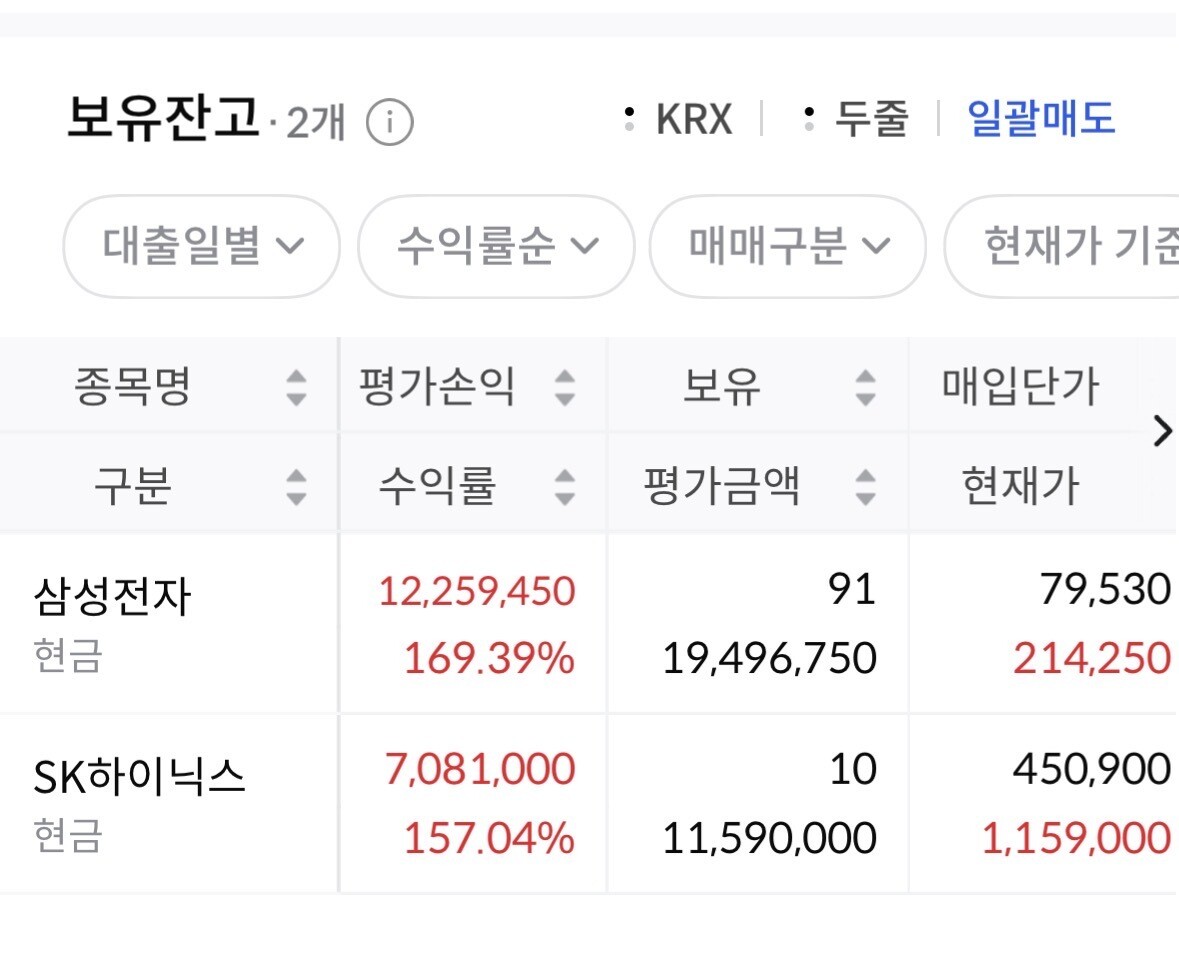This screenshot has height=959, width=1179.
Task: Show more columns with right chevron
Action: (x=1162, y=432)
